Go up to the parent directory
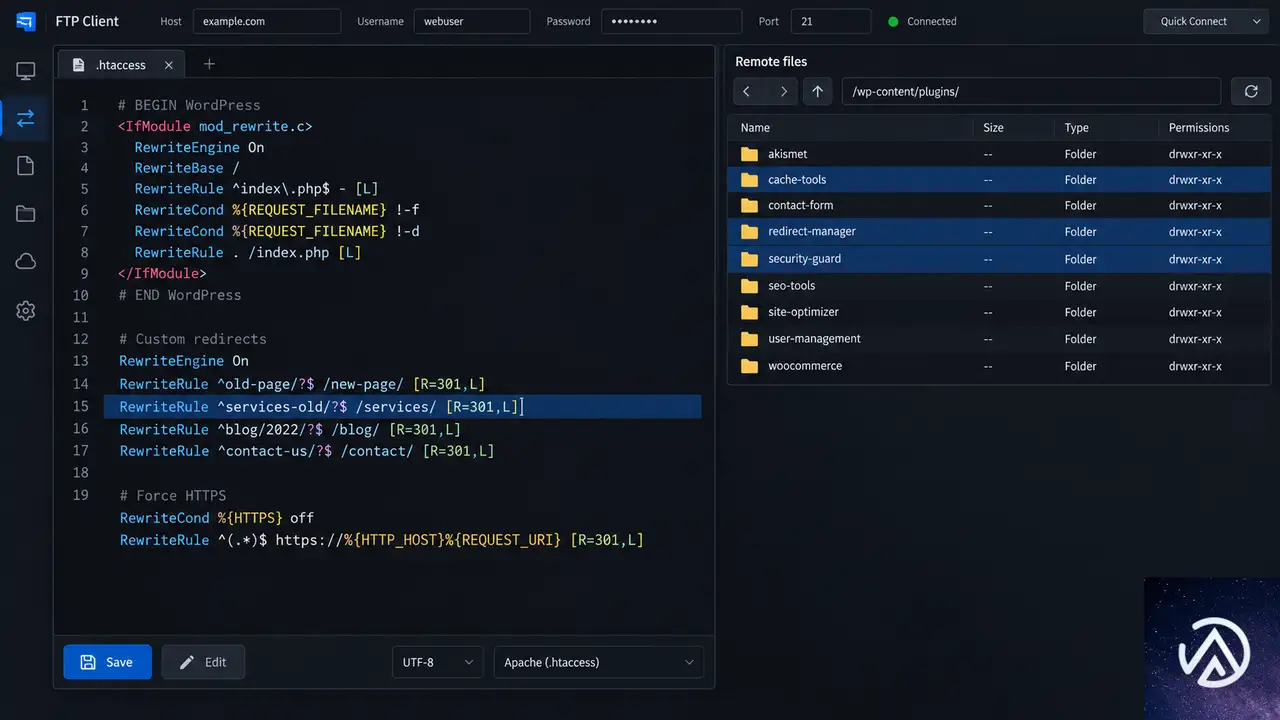Screen dimensions: 1280x720 817,91
